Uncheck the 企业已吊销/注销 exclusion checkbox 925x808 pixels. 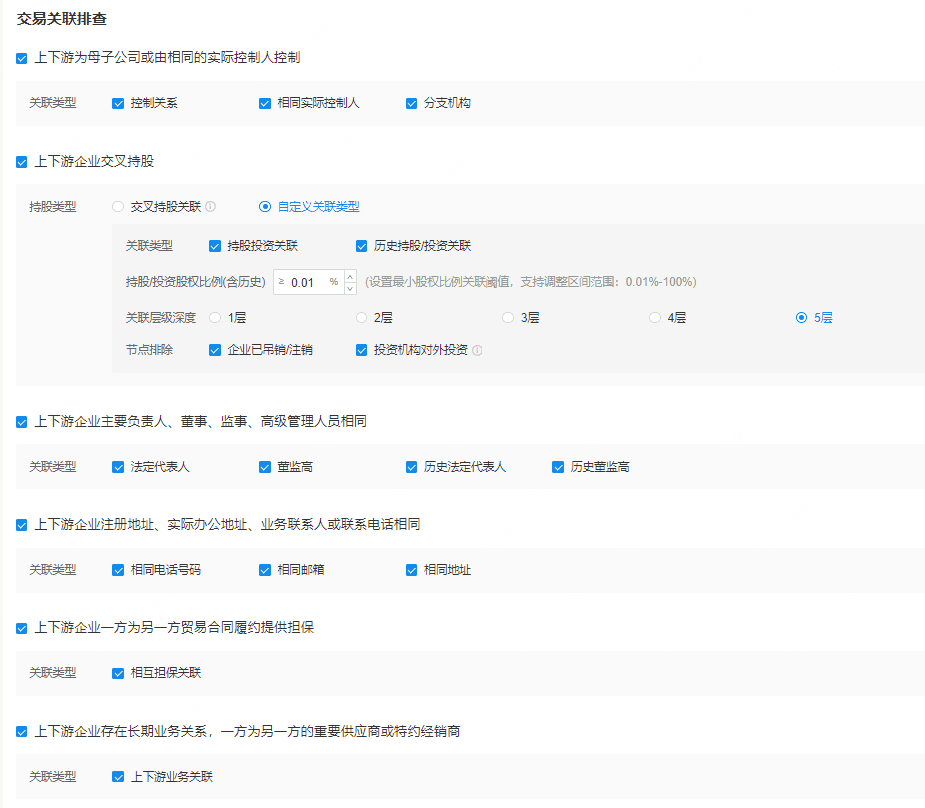pyautogui.click(x=215, y=350)
